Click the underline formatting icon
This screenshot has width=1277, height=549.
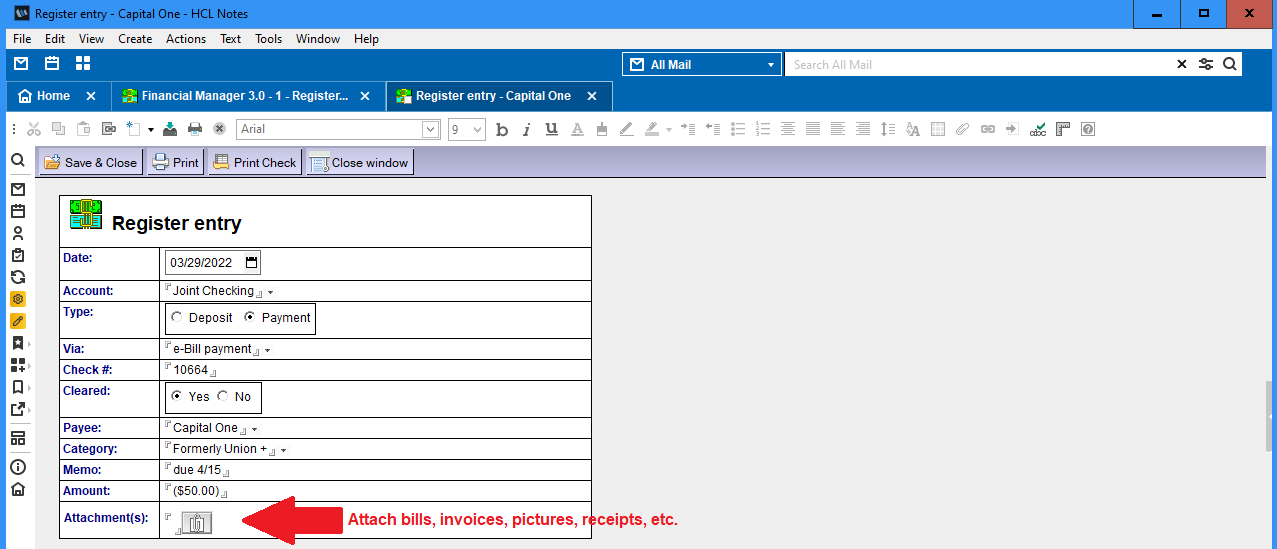click(551, 129)
